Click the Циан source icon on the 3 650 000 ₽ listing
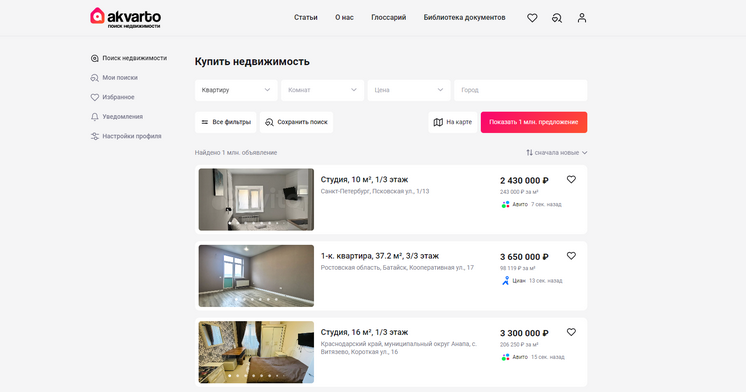746x392 pixels. [505, 281]
